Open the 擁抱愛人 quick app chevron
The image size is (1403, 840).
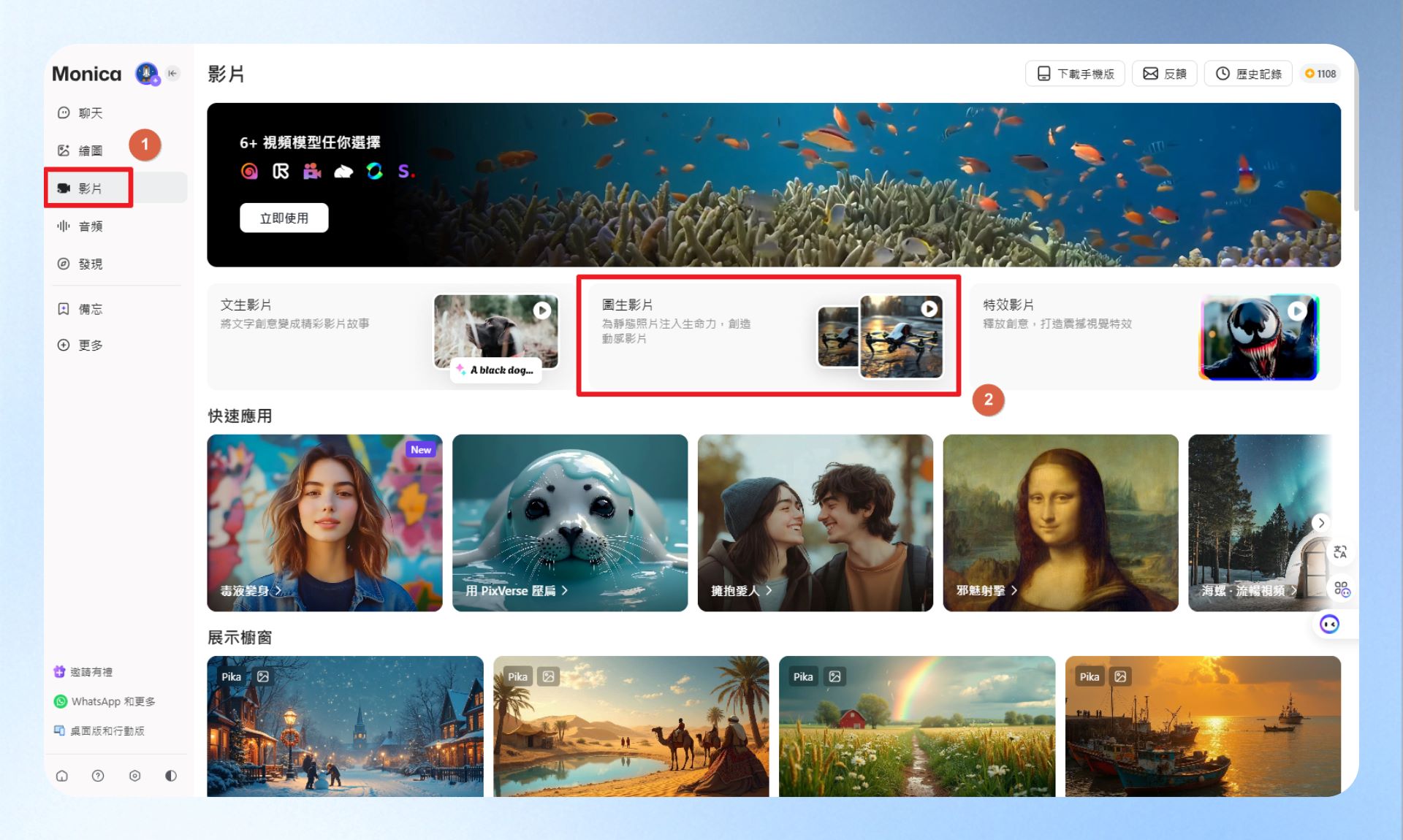(x=769, y=590)
